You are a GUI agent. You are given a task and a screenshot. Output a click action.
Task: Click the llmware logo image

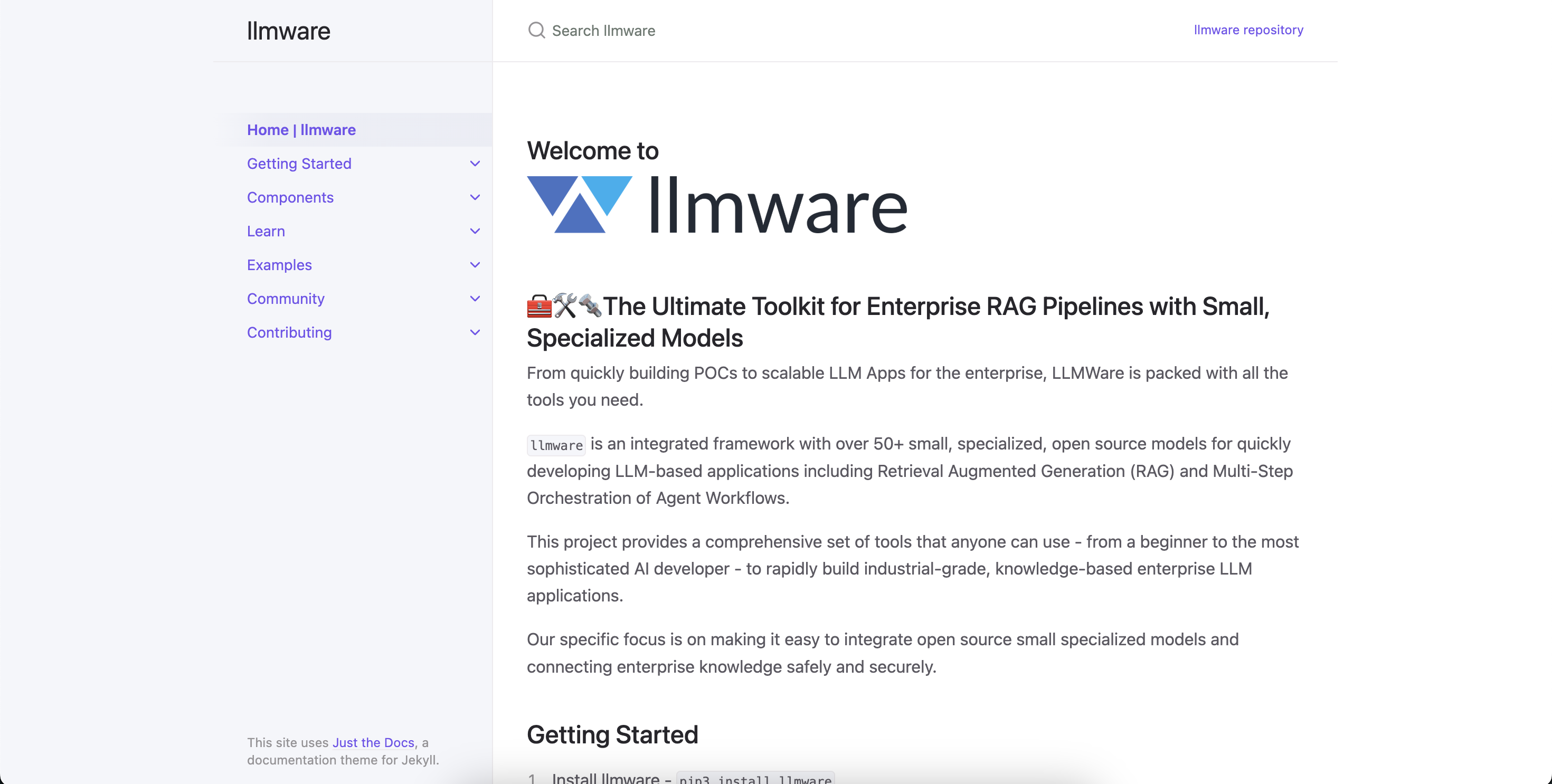point(717,205)
